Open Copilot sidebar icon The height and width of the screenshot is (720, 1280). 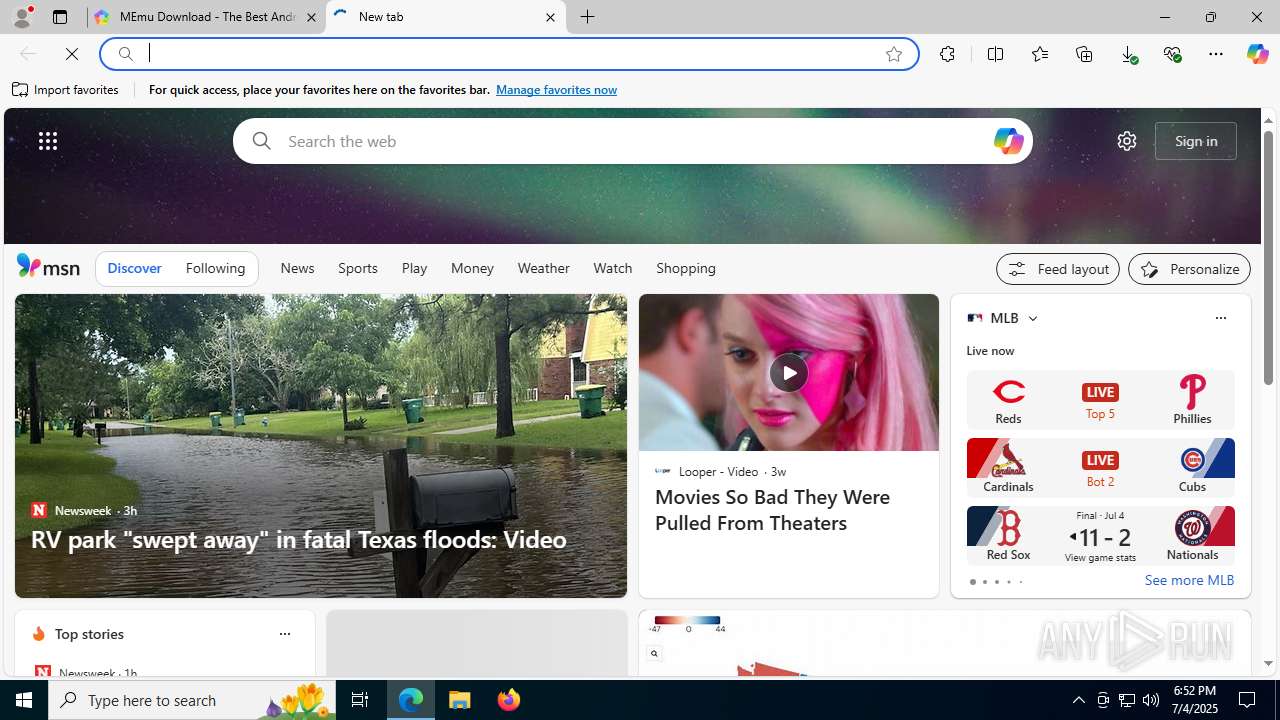1257,54
